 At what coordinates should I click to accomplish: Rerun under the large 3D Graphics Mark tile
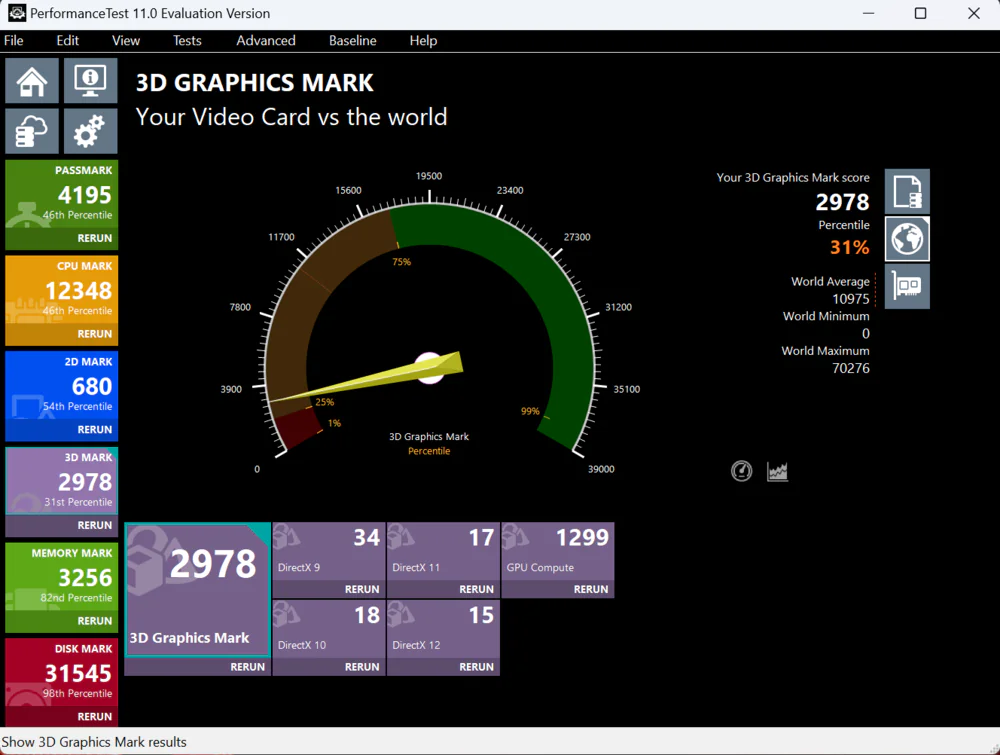(247, 667)
